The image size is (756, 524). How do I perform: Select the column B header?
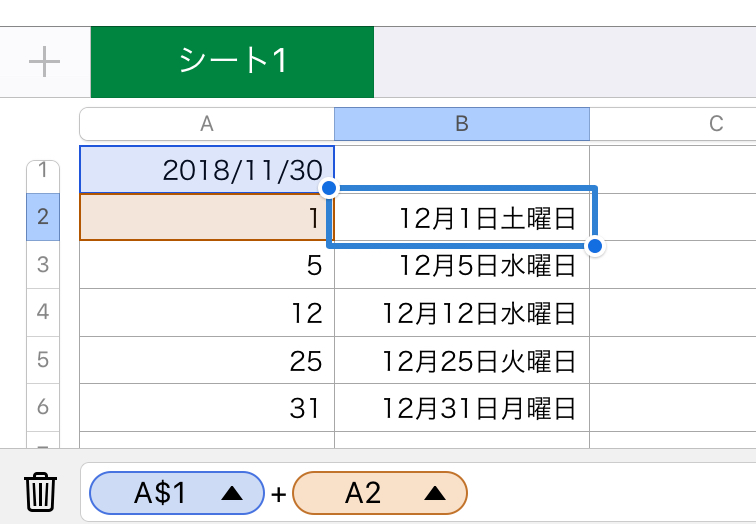point(462,124)
